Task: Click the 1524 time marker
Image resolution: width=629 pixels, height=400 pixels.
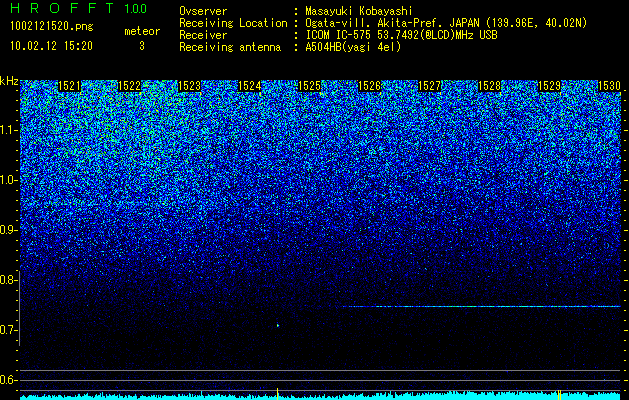Action: (250, 86)
